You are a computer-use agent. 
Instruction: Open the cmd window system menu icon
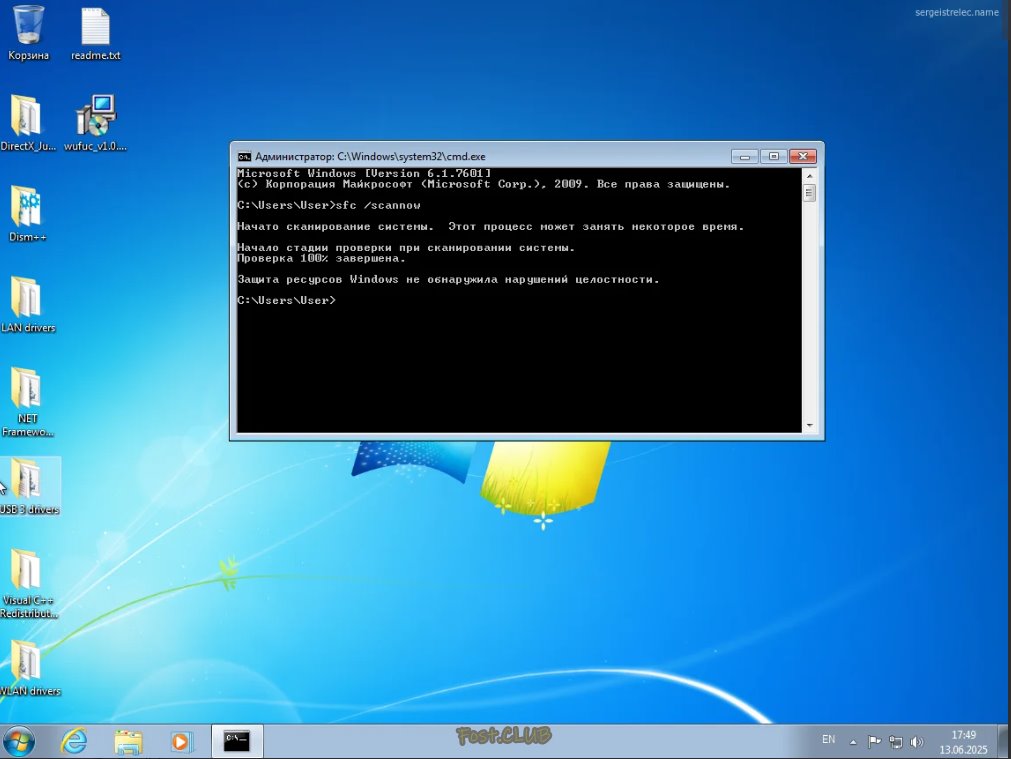(244, 157)
